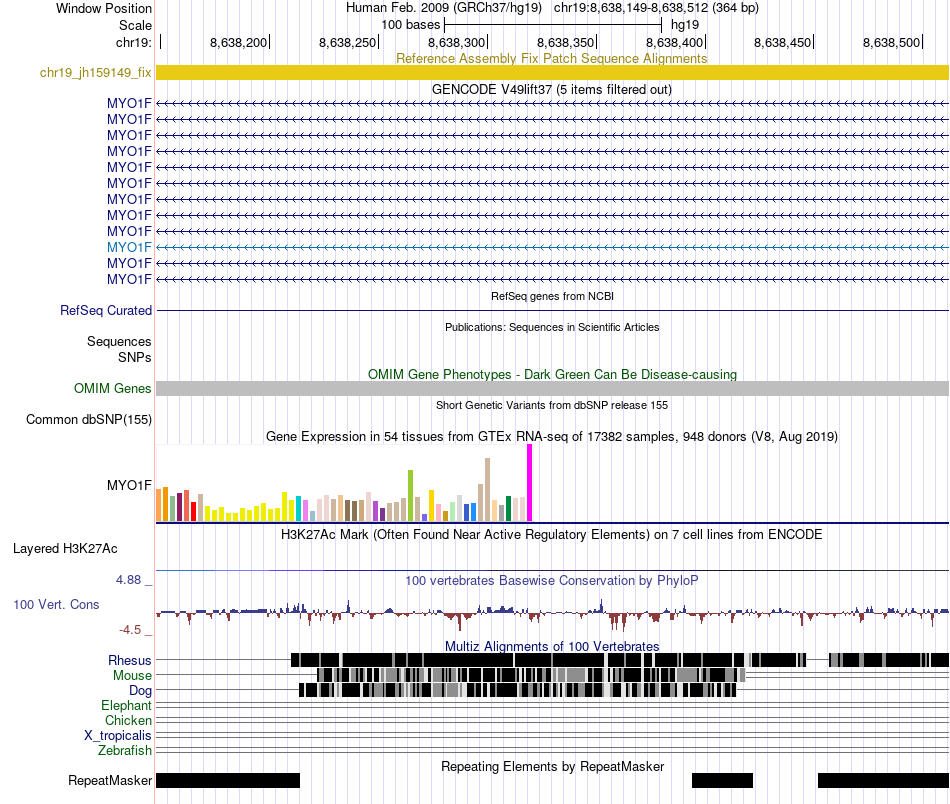950x804 pixels.
Task: Open 'Repeating Elements by RepeatMasker' track title
Action: click(x=552, y=766)
